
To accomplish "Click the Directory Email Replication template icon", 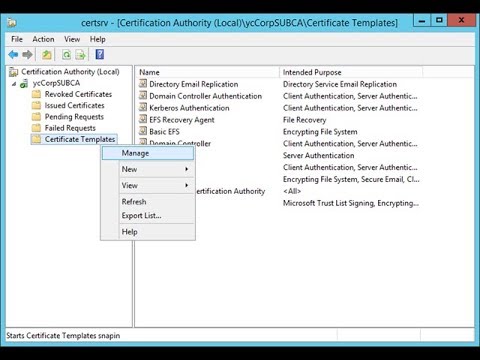I will pos(143,84).
